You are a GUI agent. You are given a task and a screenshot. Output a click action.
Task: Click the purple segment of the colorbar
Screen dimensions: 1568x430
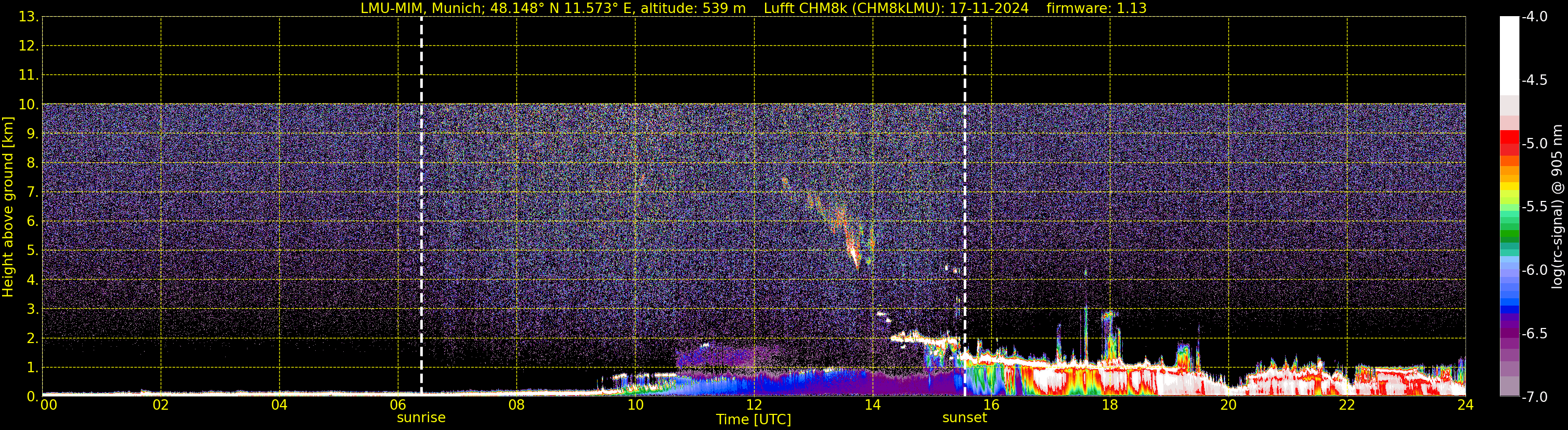(1509, 334)
